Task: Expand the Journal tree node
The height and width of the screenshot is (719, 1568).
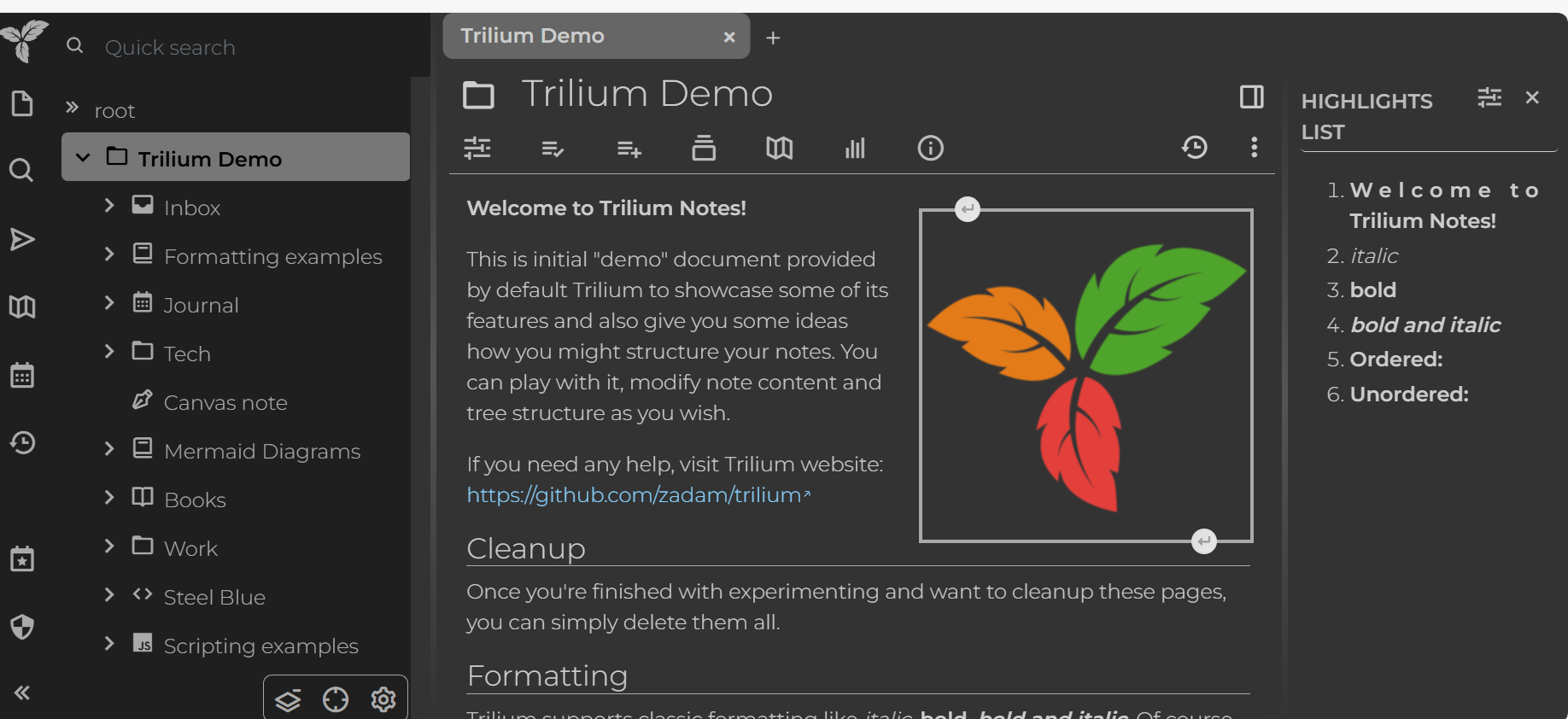Action: click(x=108, y=302)
